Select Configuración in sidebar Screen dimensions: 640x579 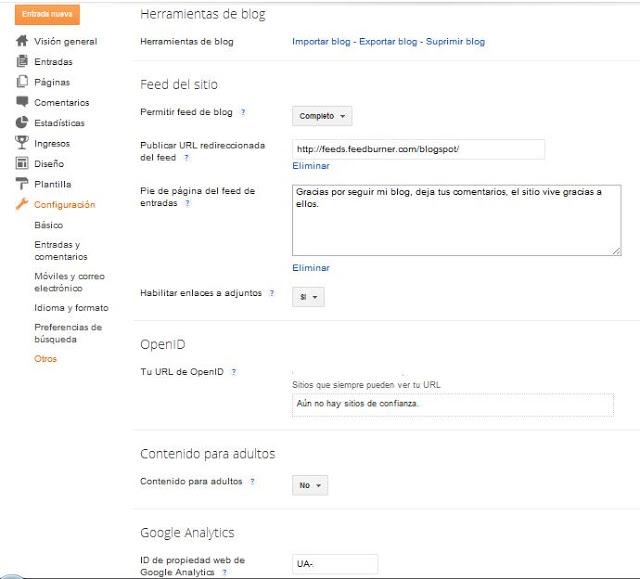[64, 204]
